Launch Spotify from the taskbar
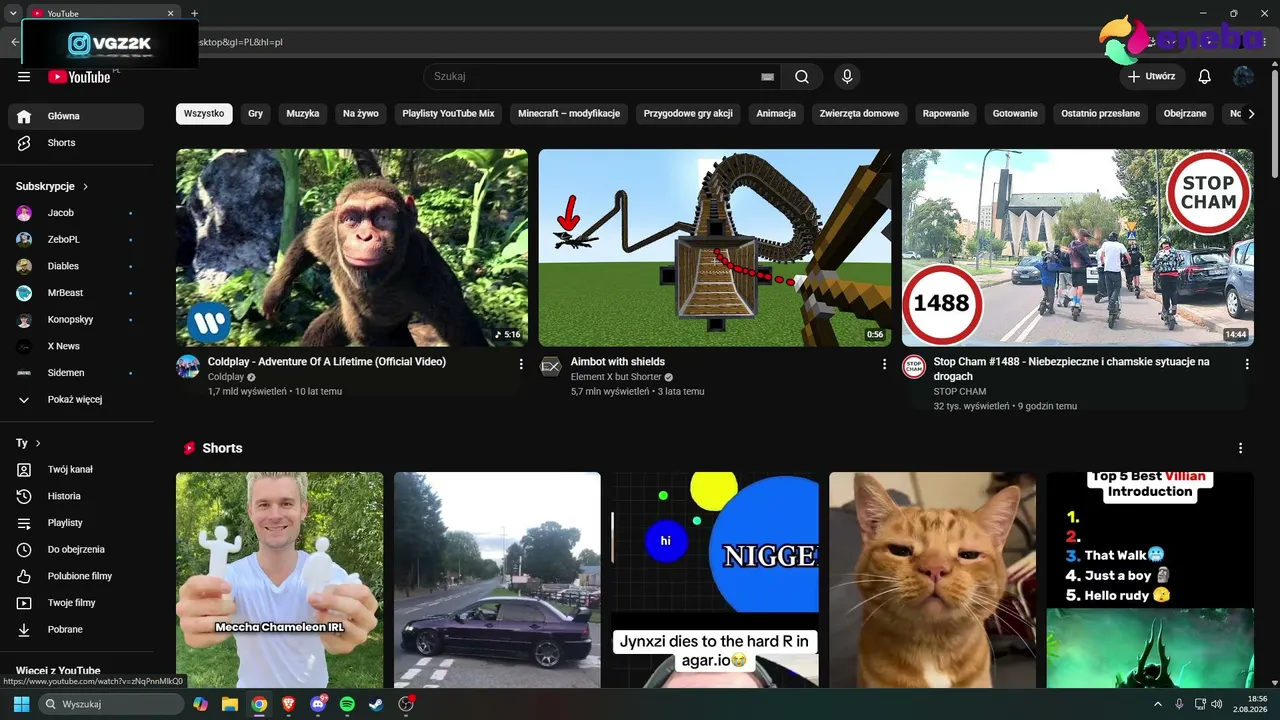 pos(347,704)
